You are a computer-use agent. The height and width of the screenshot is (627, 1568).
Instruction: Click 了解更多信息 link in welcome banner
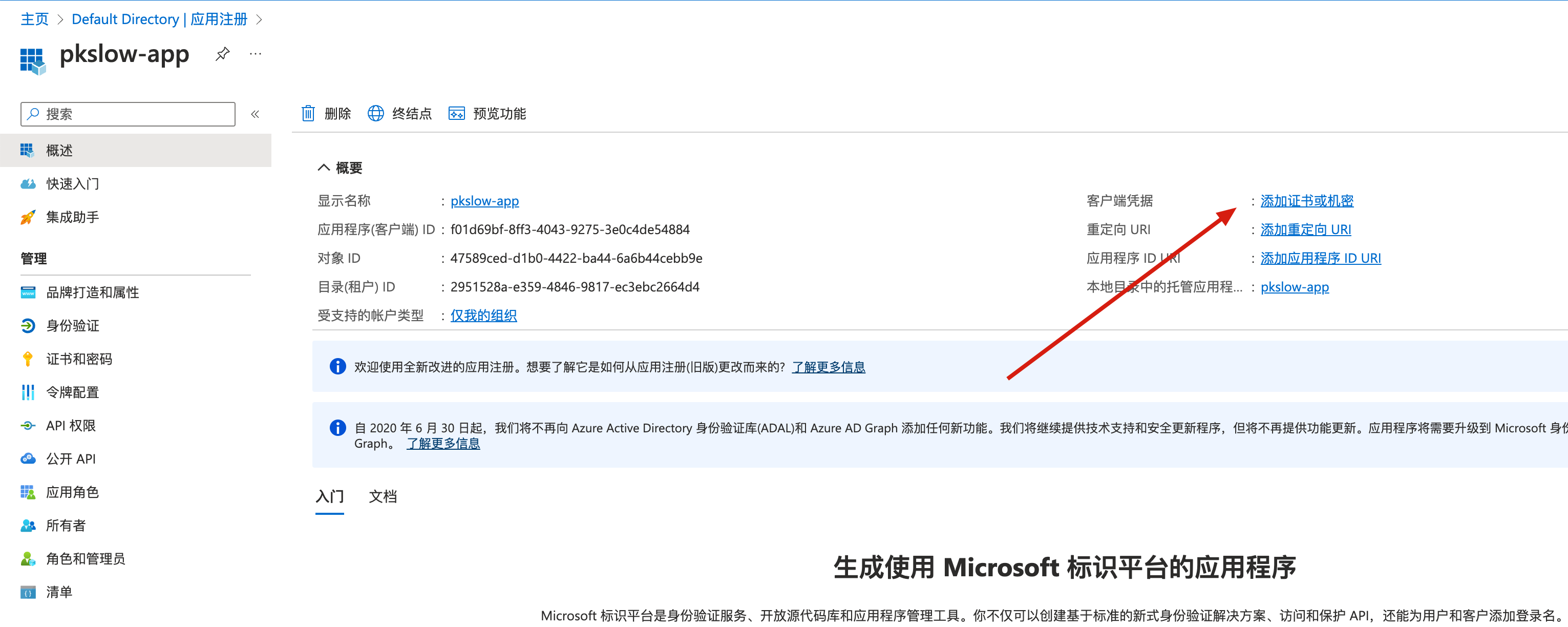click(x=829, y=367)
